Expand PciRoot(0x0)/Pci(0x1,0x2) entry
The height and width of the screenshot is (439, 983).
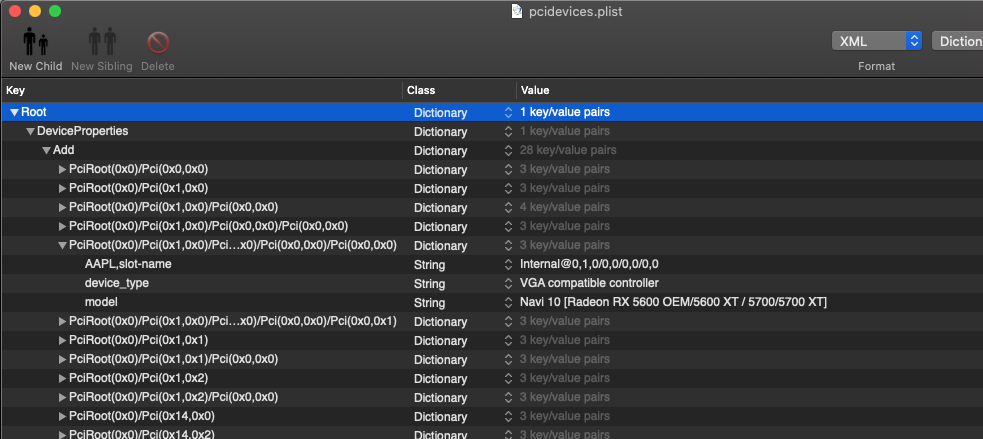[62, 378]
